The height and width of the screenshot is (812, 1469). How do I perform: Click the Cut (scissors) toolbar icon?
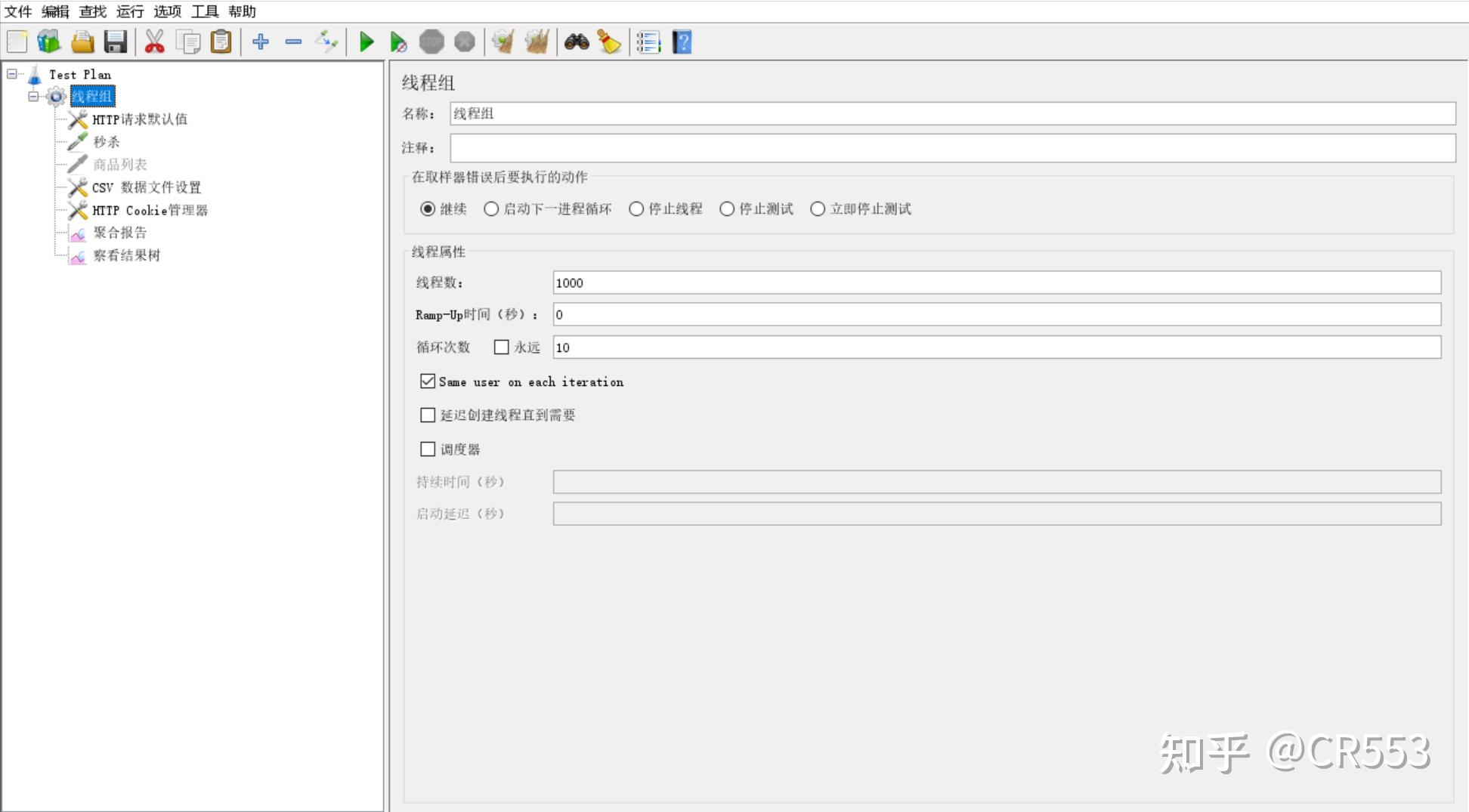(156, 42)
